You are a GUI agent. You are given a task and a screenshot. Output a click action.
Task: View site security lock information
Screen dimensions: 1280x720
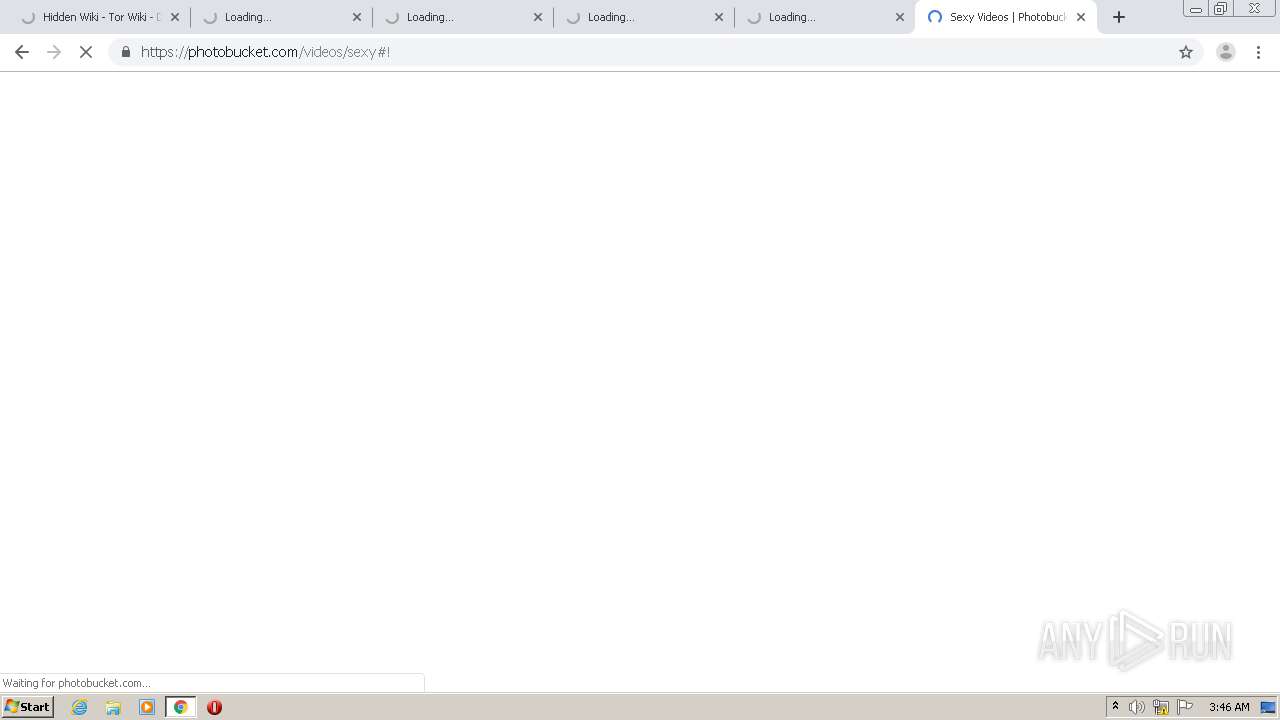(x=125, y=52)
